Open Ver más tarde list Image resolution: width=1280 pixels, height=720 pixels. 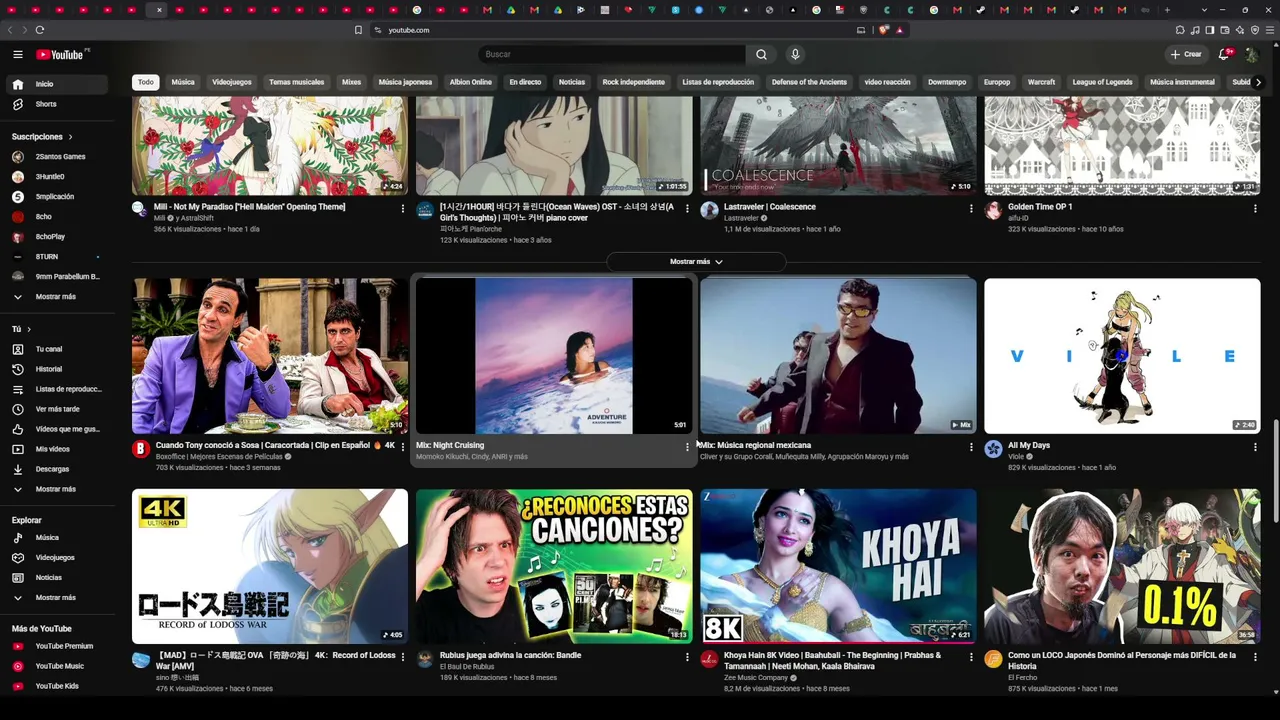[58, 409]
